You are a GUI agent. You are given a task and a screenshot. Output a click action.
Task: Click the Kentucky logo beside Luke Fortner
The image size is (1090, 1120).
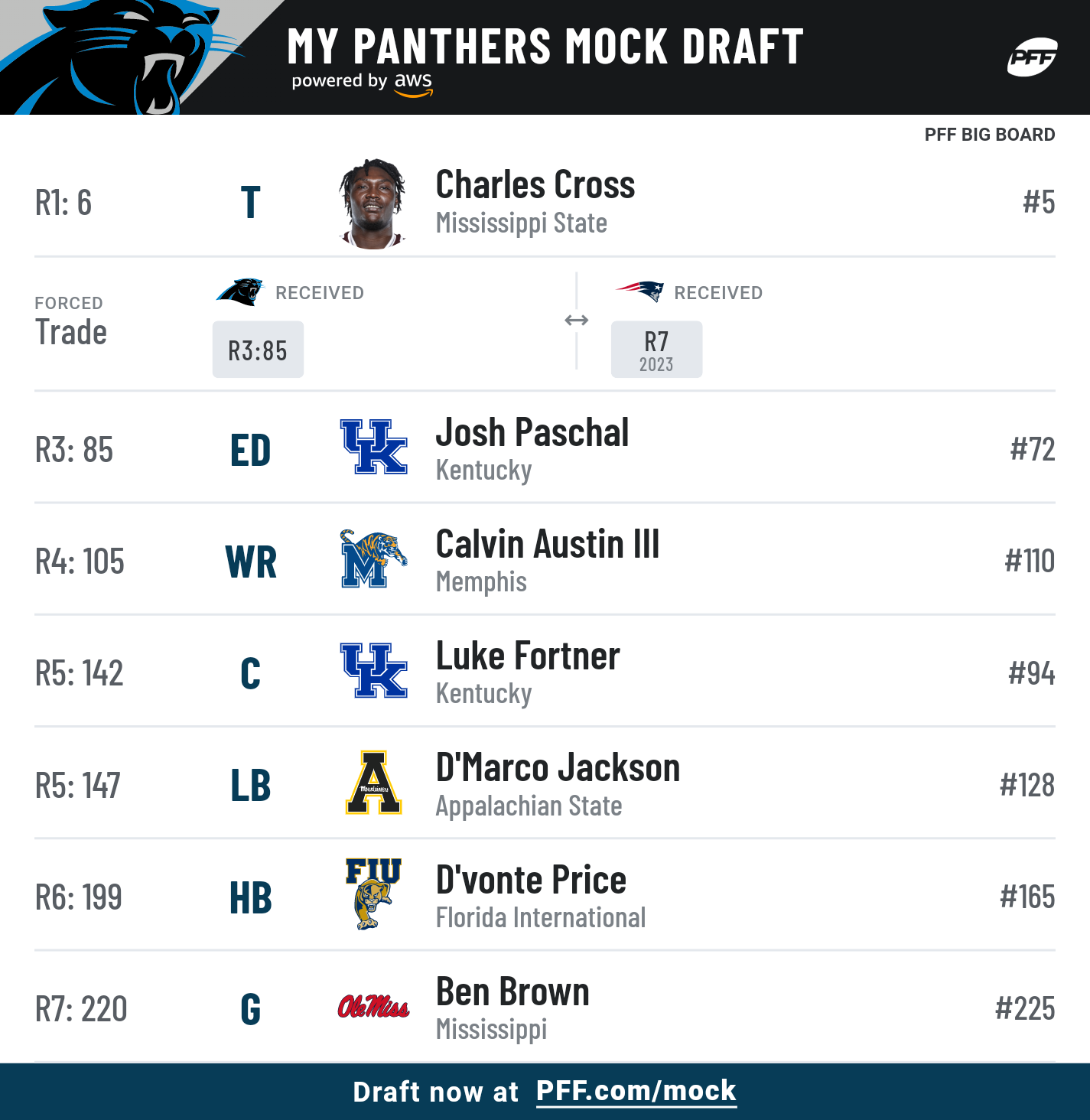373,670
